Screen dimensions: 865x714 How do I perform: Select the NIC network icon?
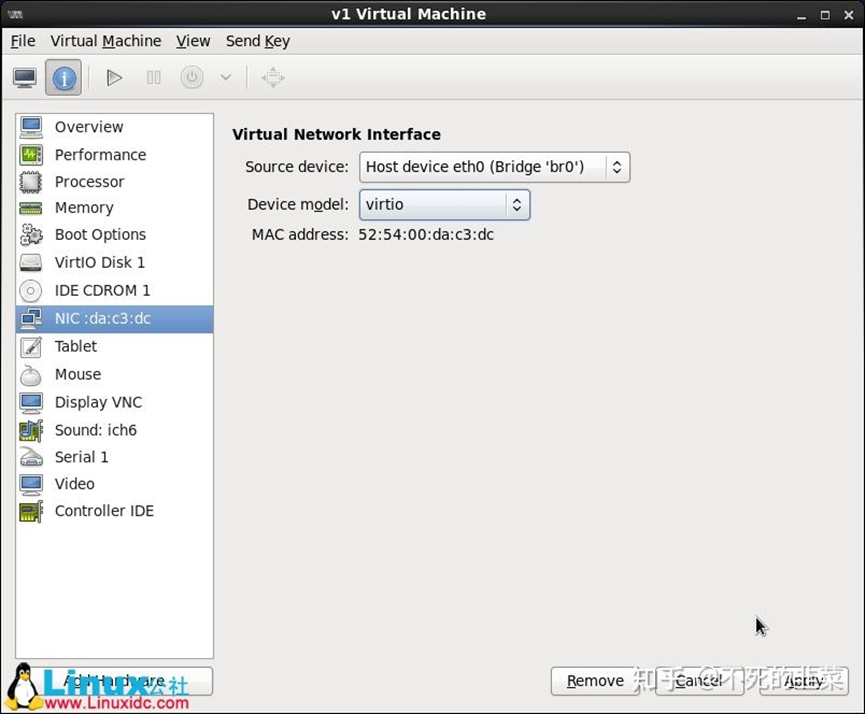(x=31, y=318)
